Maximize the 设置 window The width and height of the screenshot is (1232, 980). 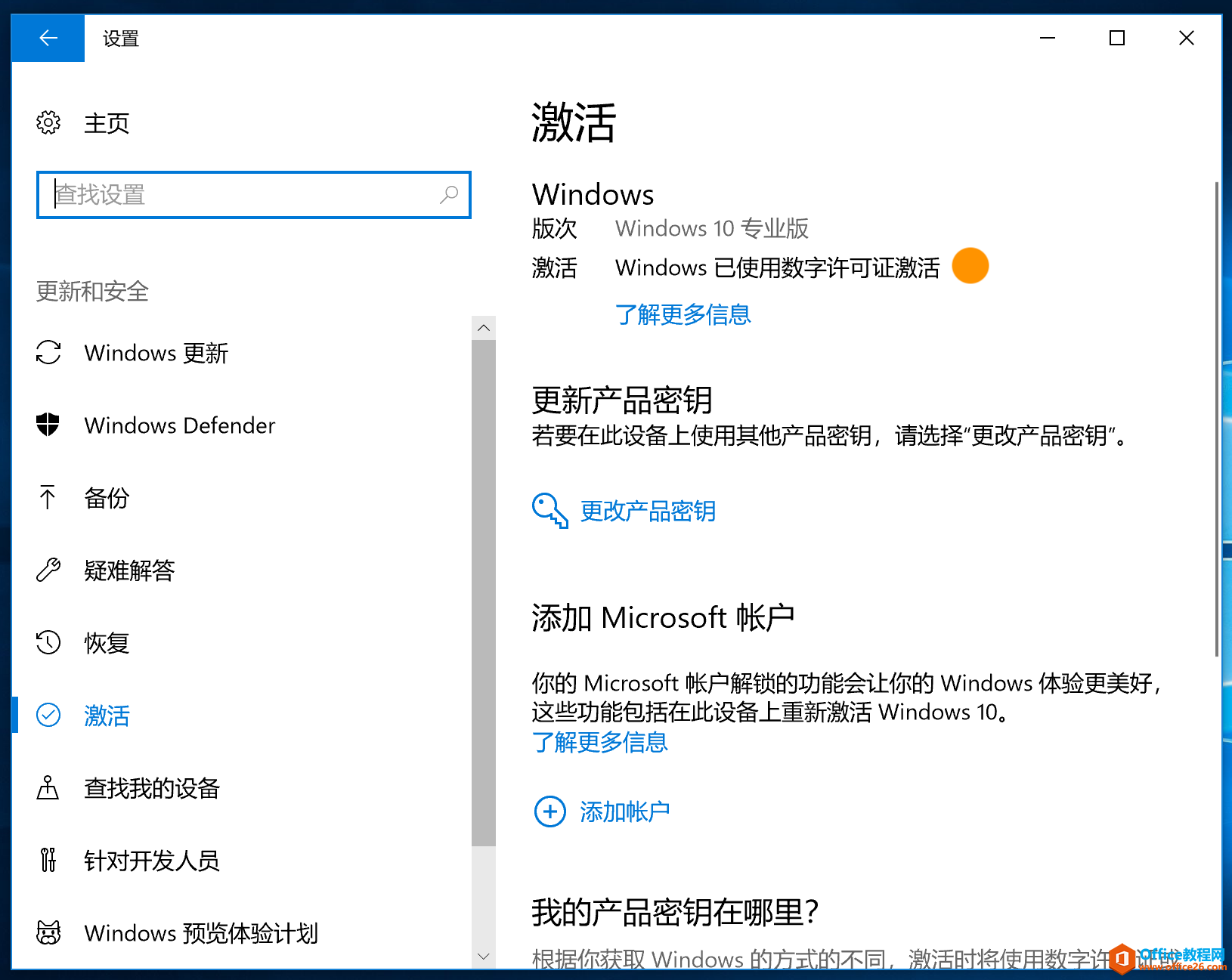pyautogui.click(x=1117, y=38)
